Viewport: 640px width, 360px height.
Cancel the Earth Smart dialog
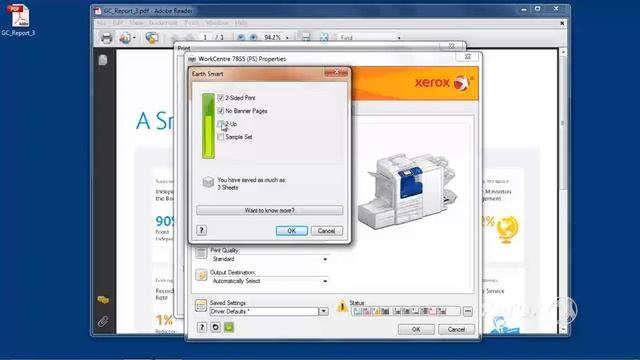tap(327, 231)
